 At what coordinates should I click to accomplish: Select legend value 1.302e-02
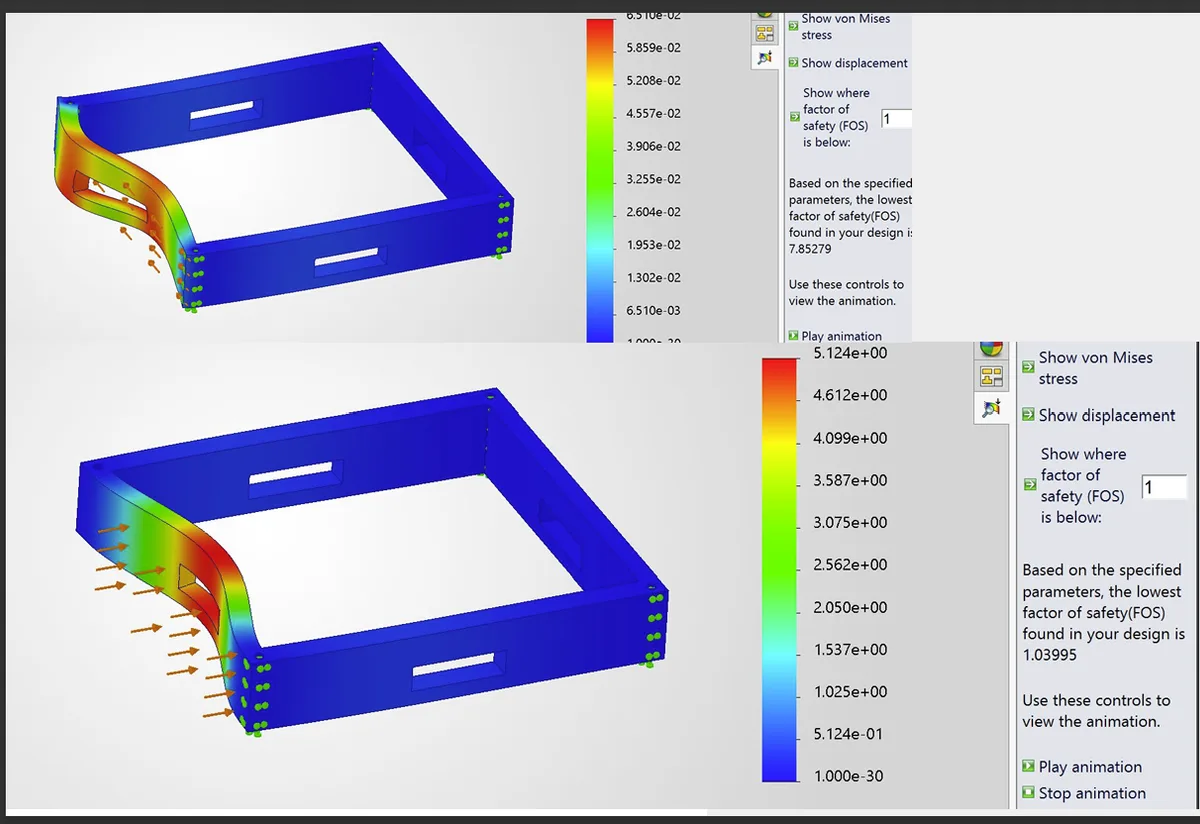[653, 277]
